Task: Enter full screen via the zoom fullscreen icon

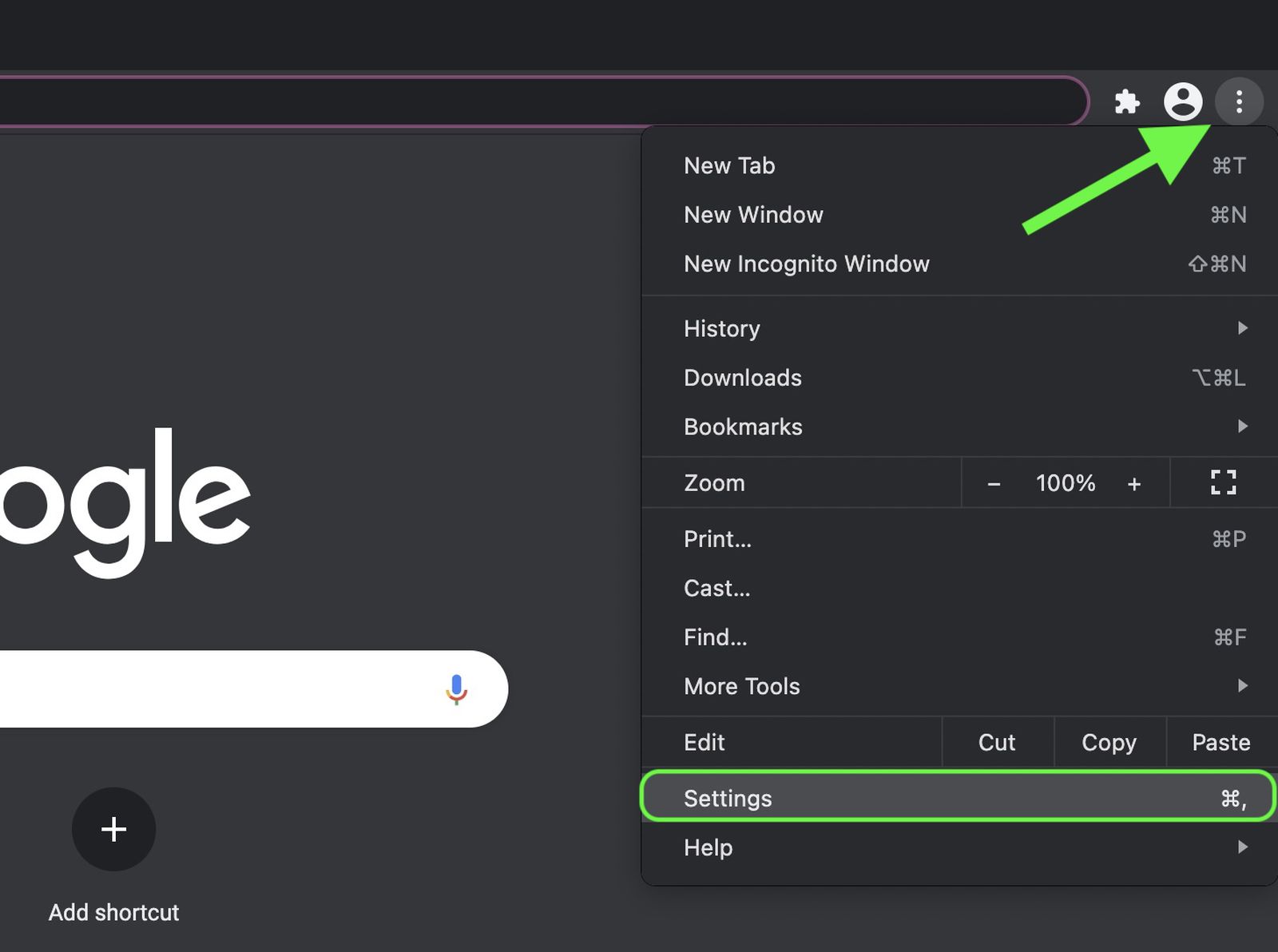Action: (x=1221, y=482)
